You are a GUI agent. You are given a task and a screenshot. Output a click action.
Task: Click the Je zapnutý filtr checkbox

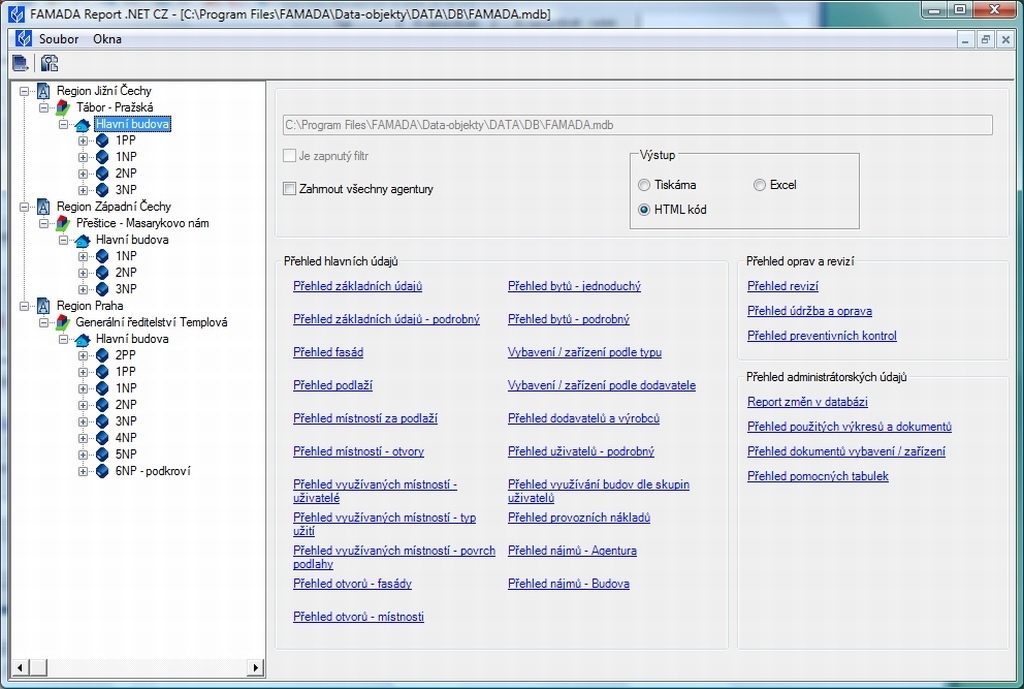(289, 155)
